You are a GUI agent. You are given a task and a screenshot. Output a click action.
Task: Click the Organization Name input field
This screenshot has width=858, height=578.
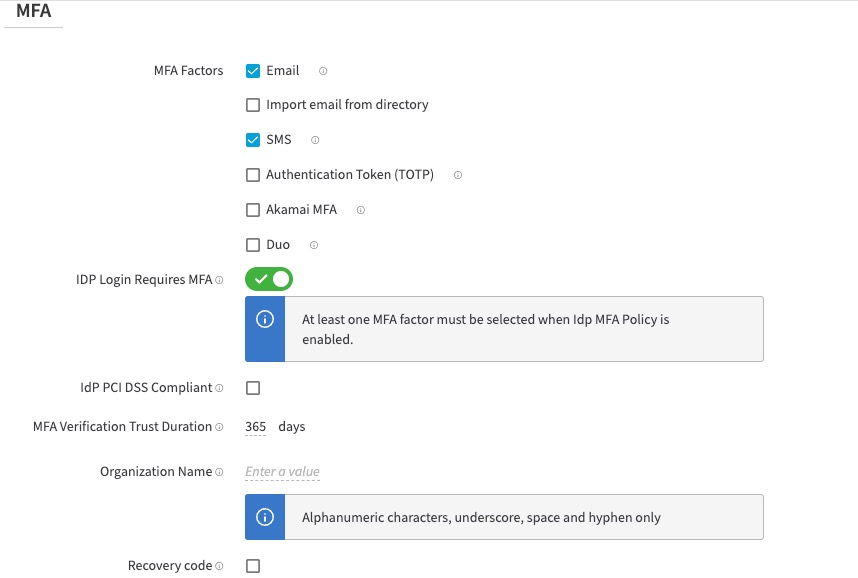283,472
